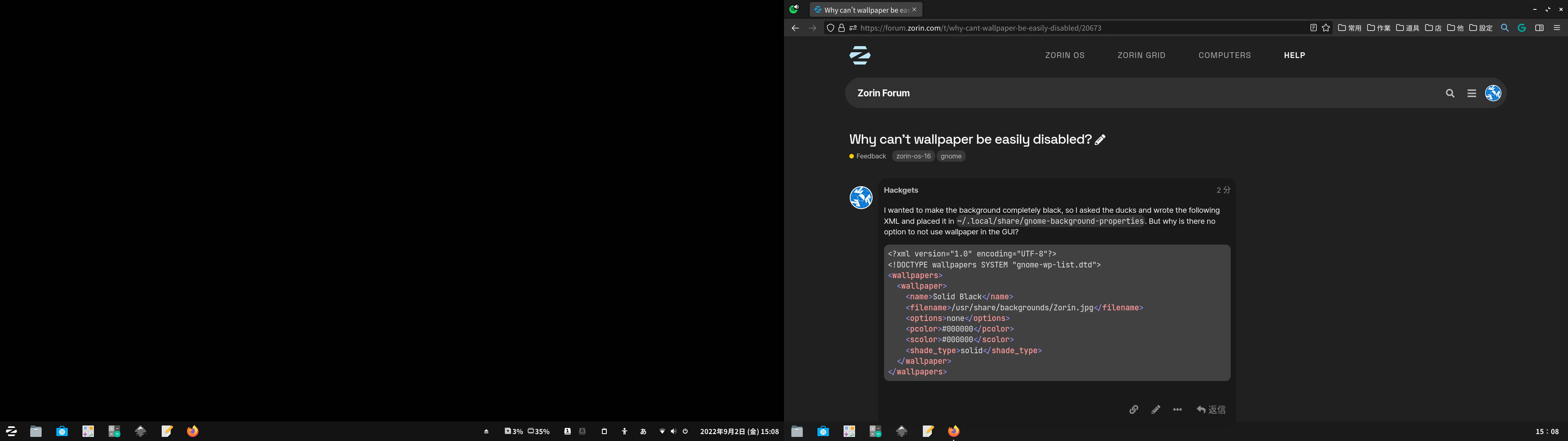Show more post actions via the ellipsis

click(1177, 409)
